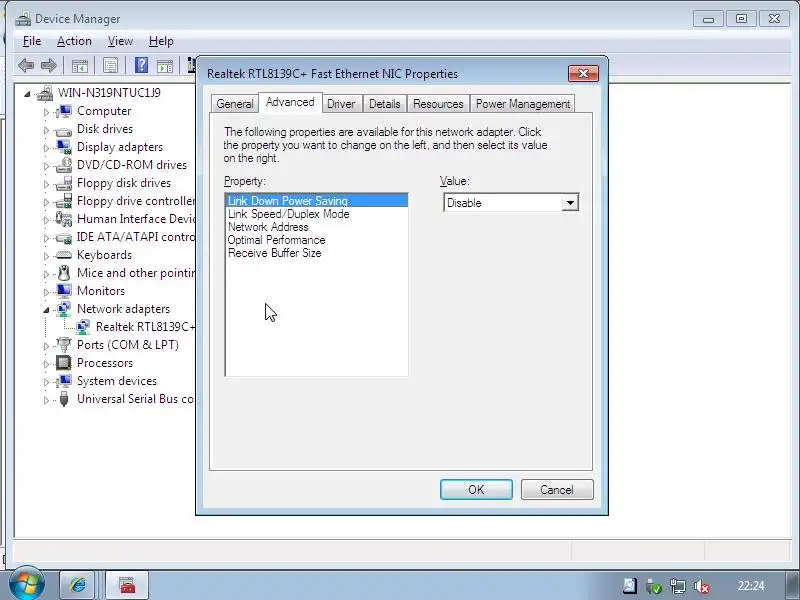The width and height of the screenshot is (800, 600).
Task: Open the Action menu
Action: pyautogui.click(x=74, y=41)
